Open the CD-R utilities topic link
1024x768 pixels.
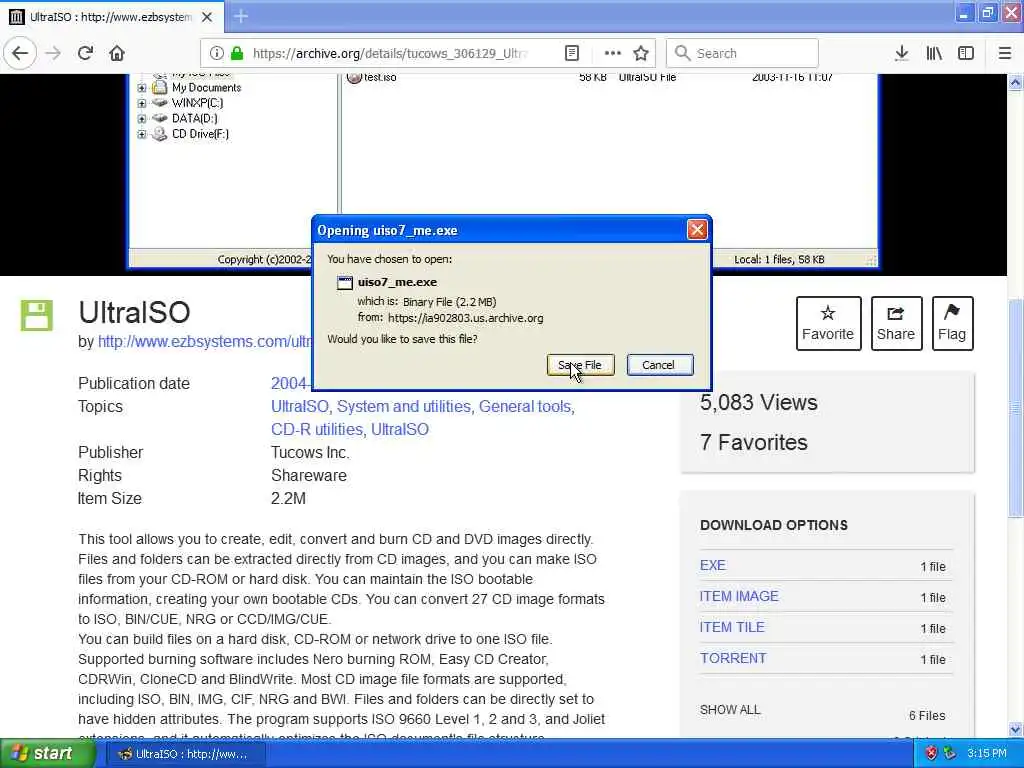tap(317, 429)
